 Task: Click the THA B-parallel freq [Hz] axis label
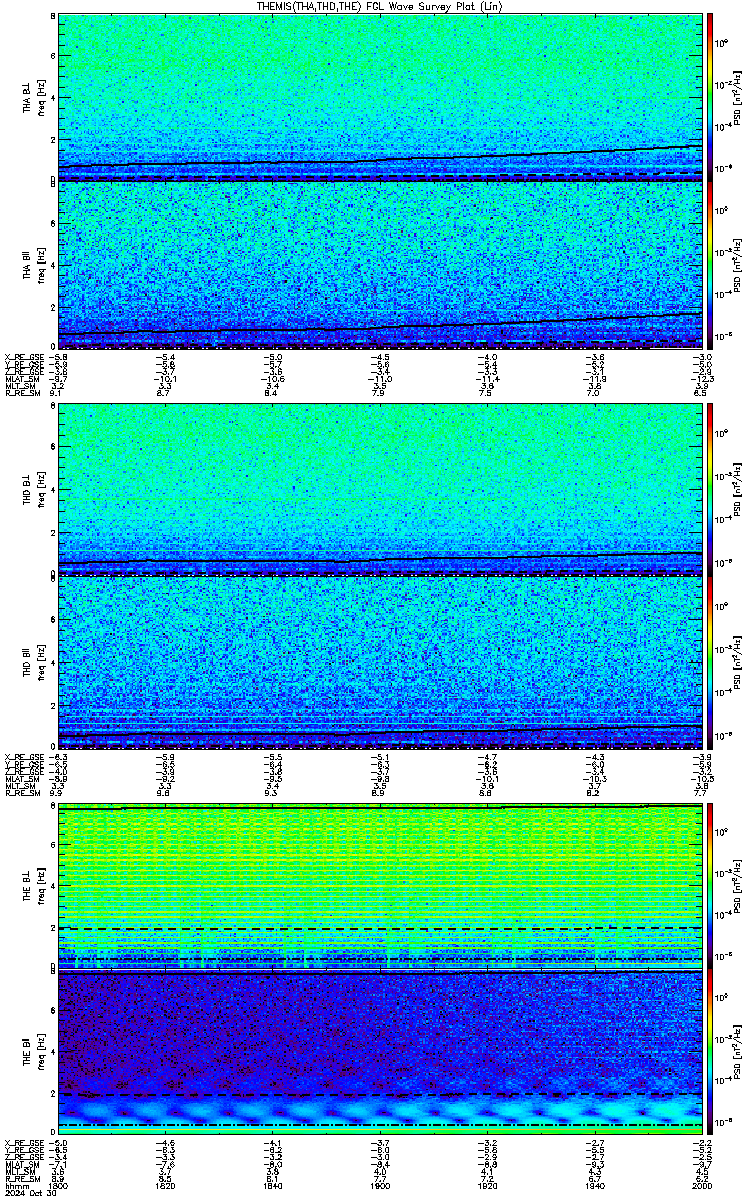click(x=40, y=266)
